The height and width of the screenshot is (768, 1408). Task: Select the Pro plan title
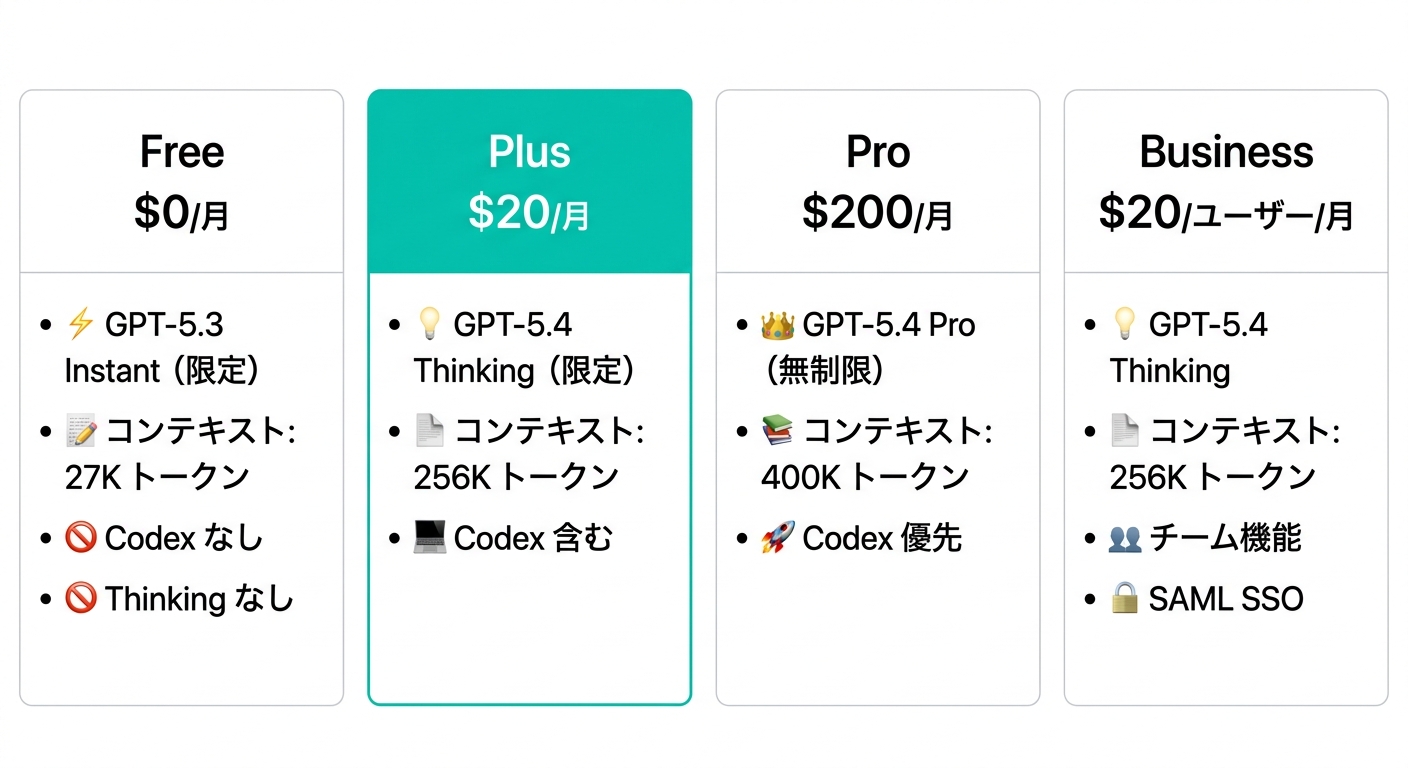[x=878, y=153]
